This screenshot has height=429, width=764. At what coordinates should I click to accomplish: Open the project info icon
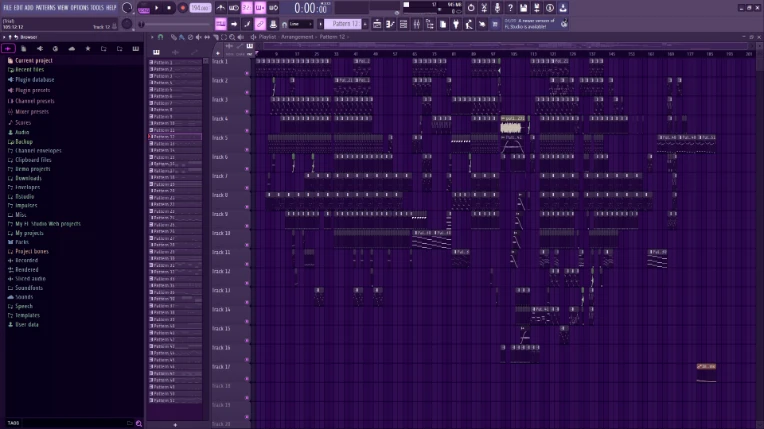[550, 8]
